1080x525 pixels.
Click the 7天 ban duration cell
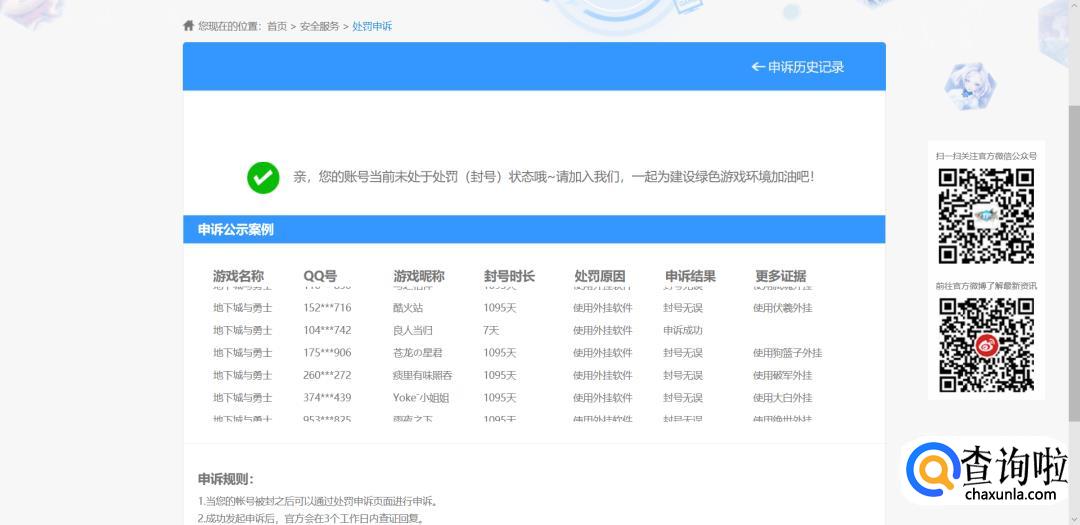click(x=491, y=330)
